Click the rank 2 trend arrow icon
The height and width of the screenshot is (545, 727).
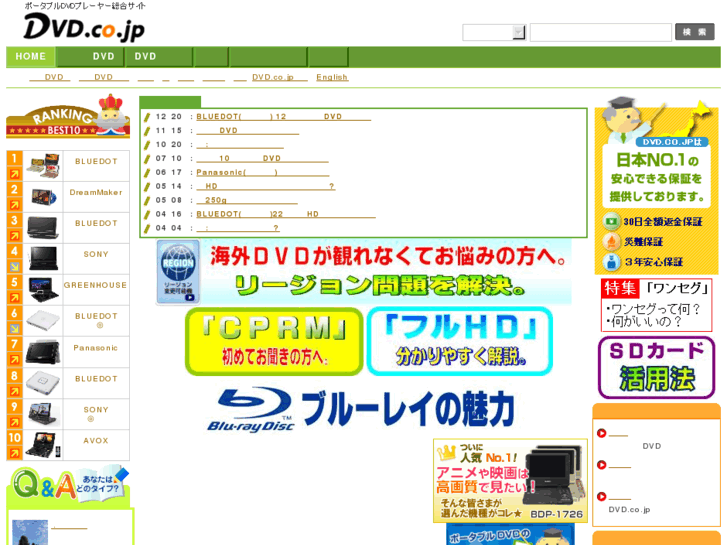click(14, 205)
